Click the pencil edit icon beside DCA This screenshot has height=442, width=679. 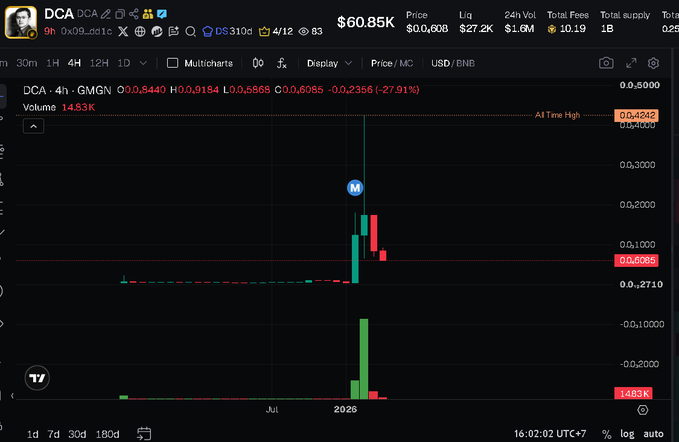coord(106,14)
